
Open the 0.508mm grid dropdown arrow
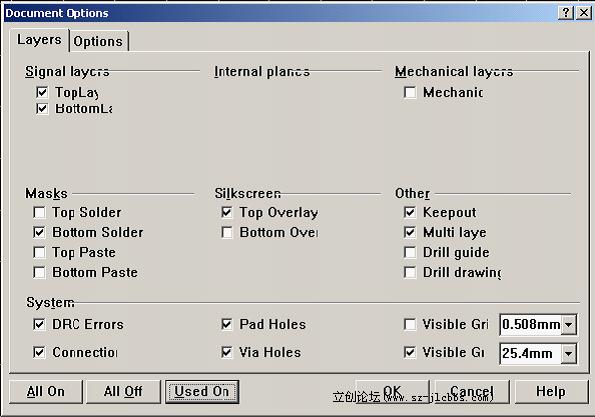569,325
